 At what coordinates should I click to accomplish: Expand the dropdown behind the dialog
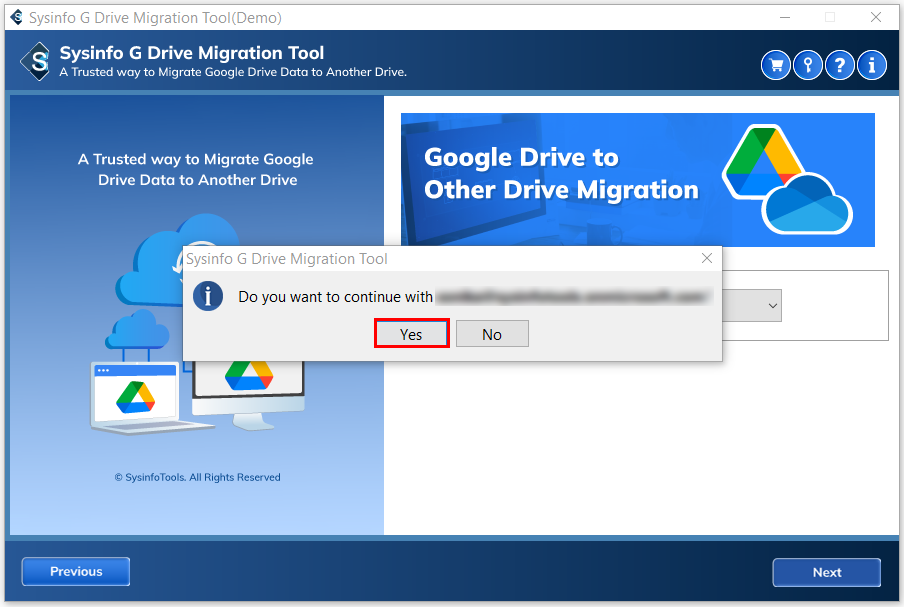coord(773,306)
